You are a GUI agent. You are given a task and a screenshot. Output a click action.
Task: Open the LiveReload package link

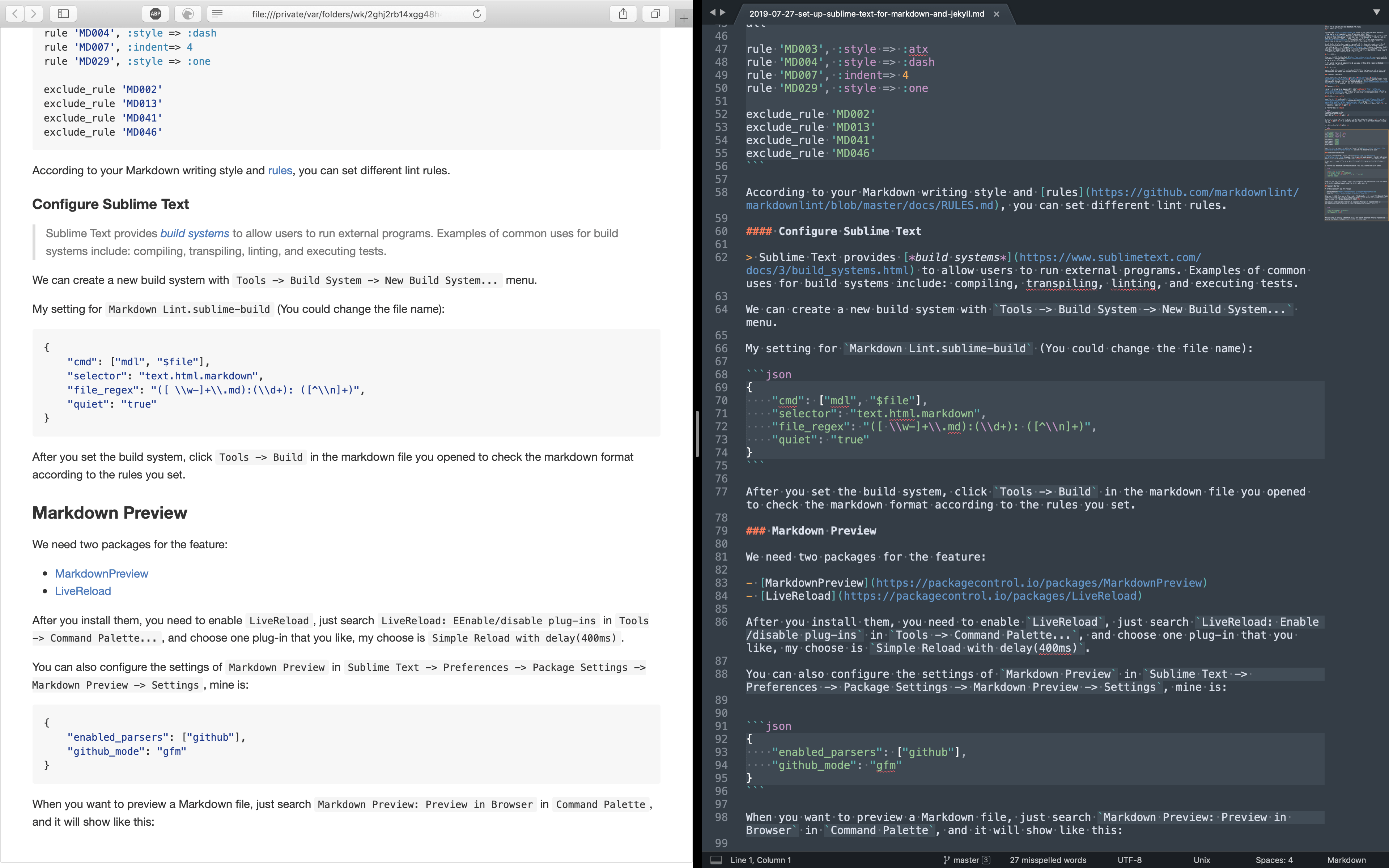point(83,591)
